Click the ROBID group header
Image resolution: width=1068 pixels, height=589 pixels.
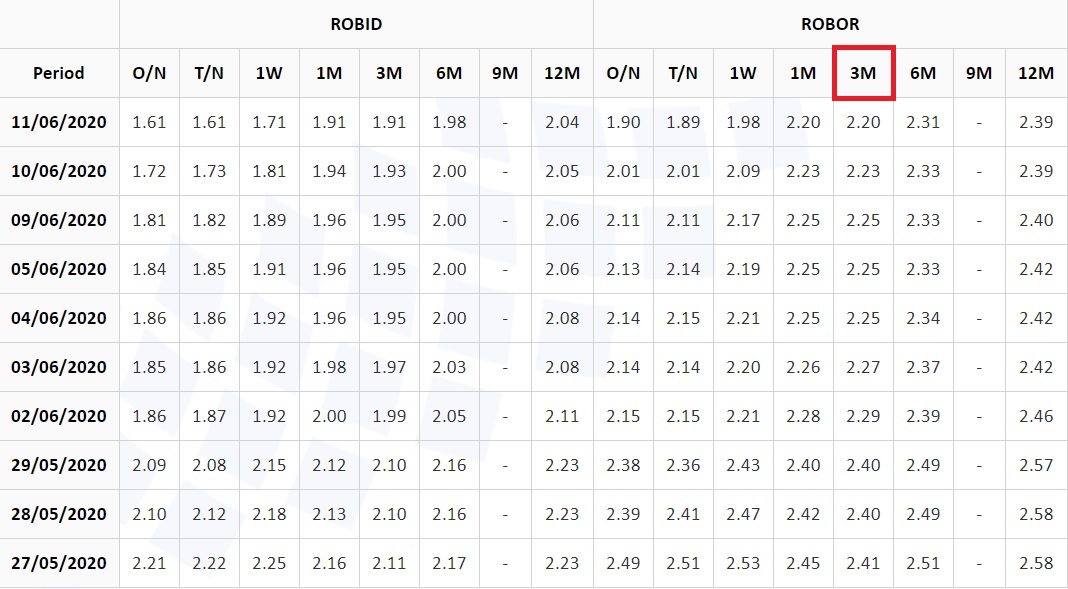pos(356,24)
